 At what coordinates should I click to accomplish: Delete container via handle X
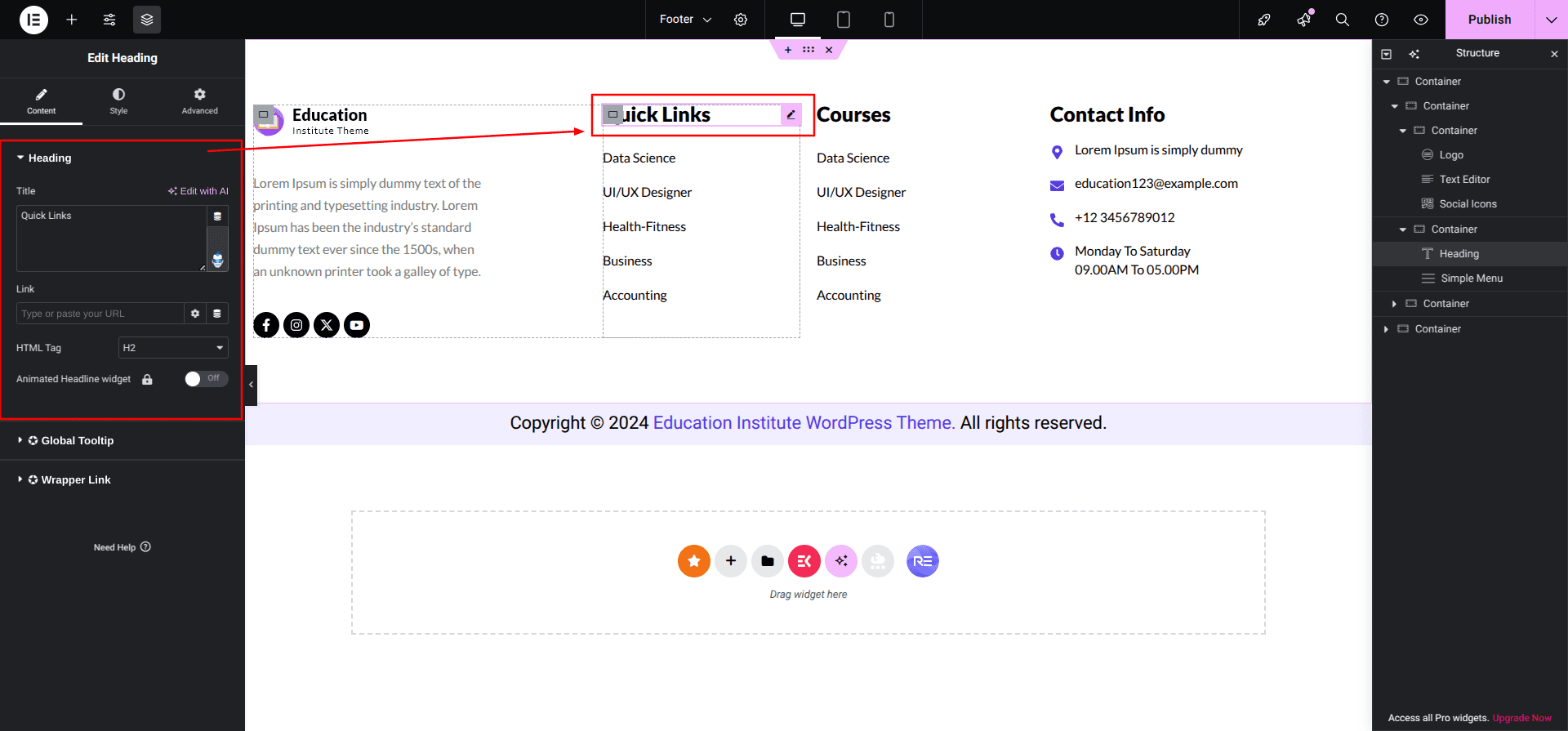(829, 50)
